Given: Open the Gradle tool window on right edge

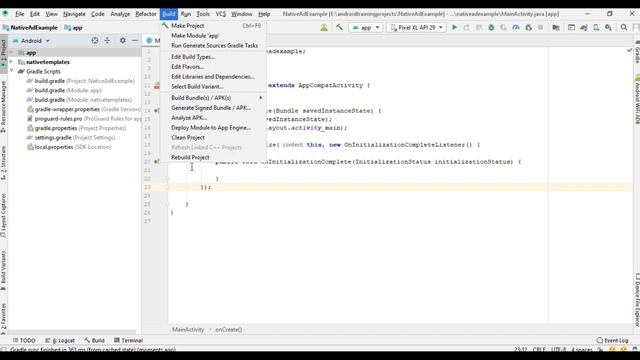Looking at the screenshot, I should 637,52.
